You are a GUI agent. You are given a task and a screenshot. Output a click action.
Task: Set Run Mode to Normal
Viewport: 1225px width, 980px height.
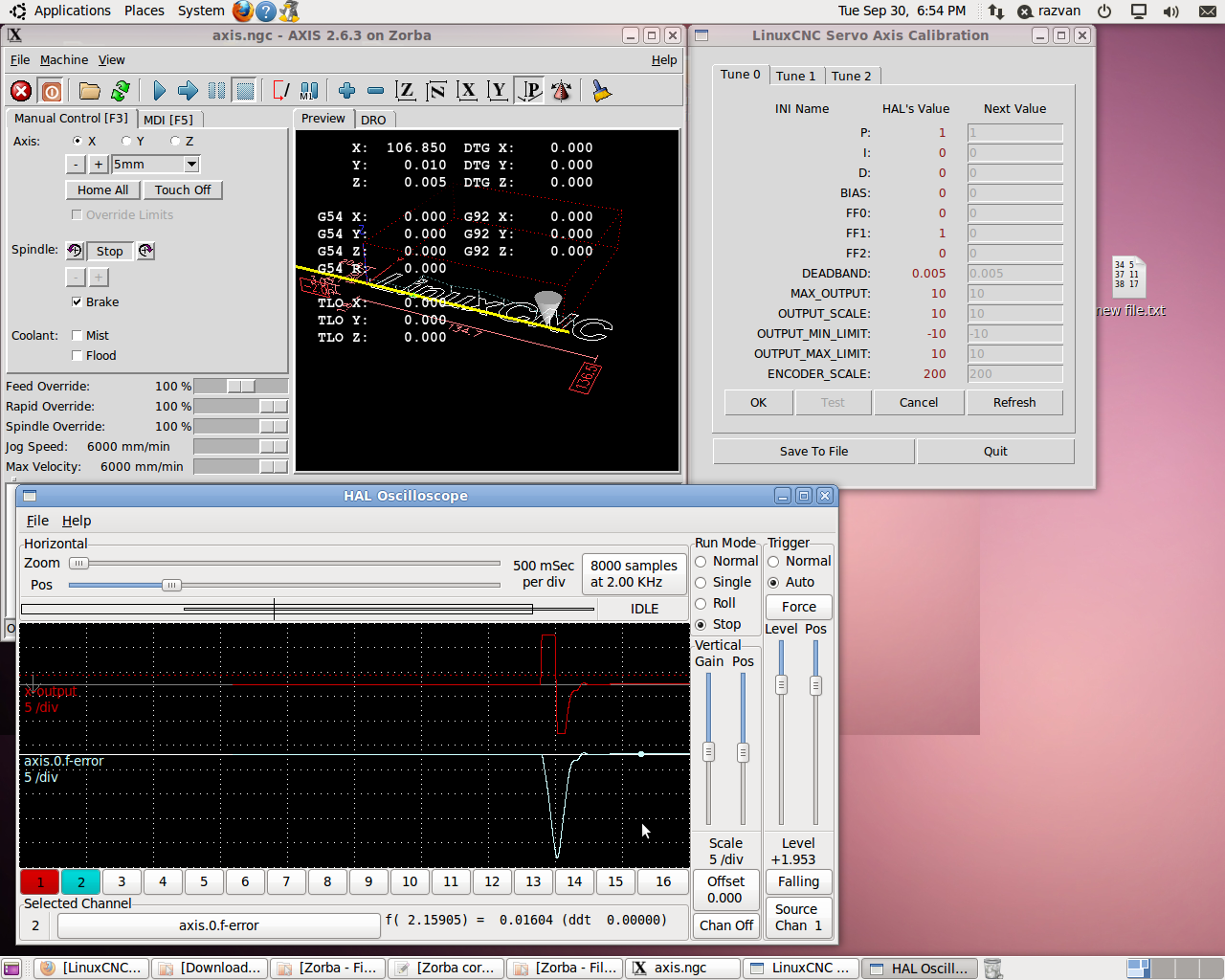pyautogui.click(x=701, y=562)
